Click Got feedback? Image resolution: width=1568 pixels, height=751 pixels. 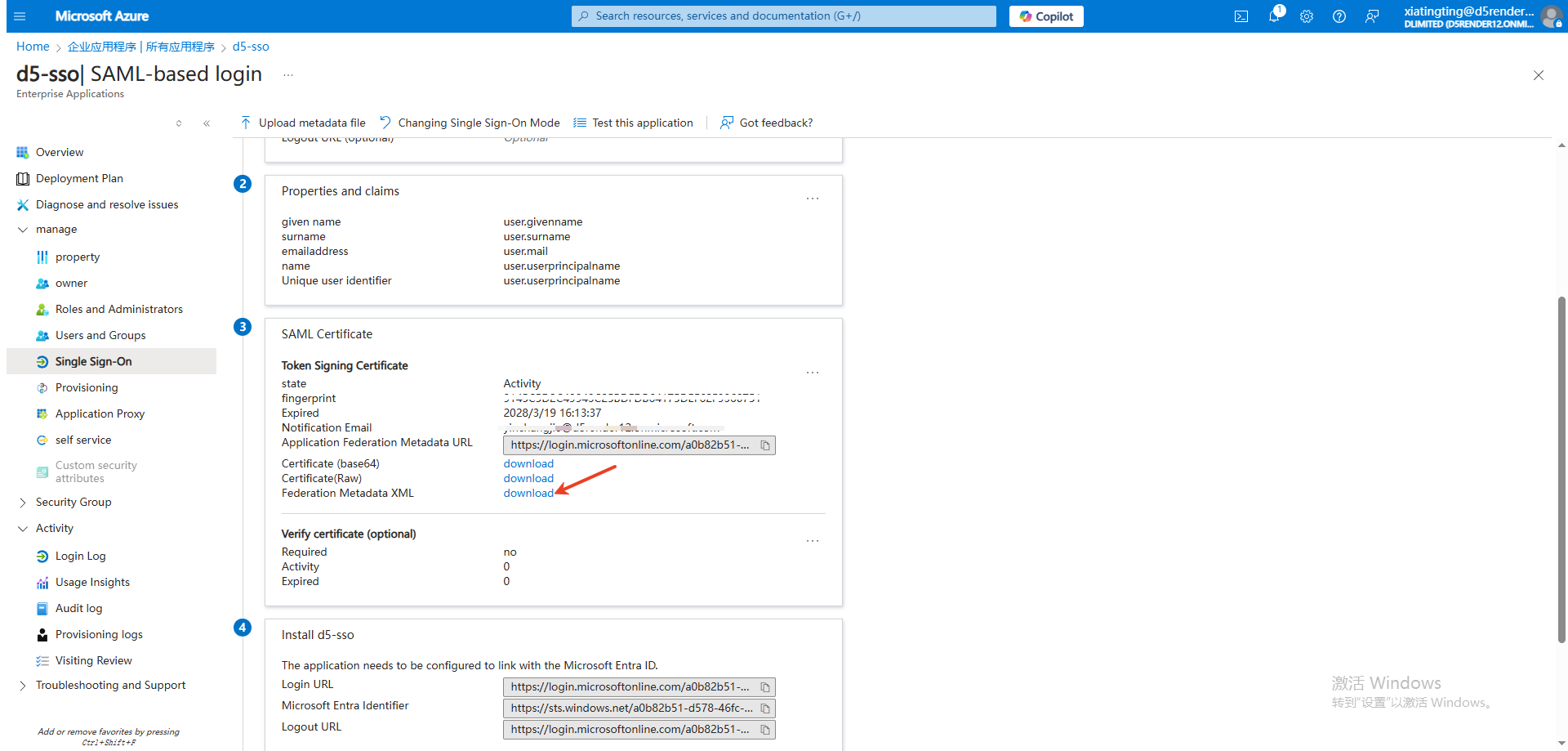tap(767, 123)
